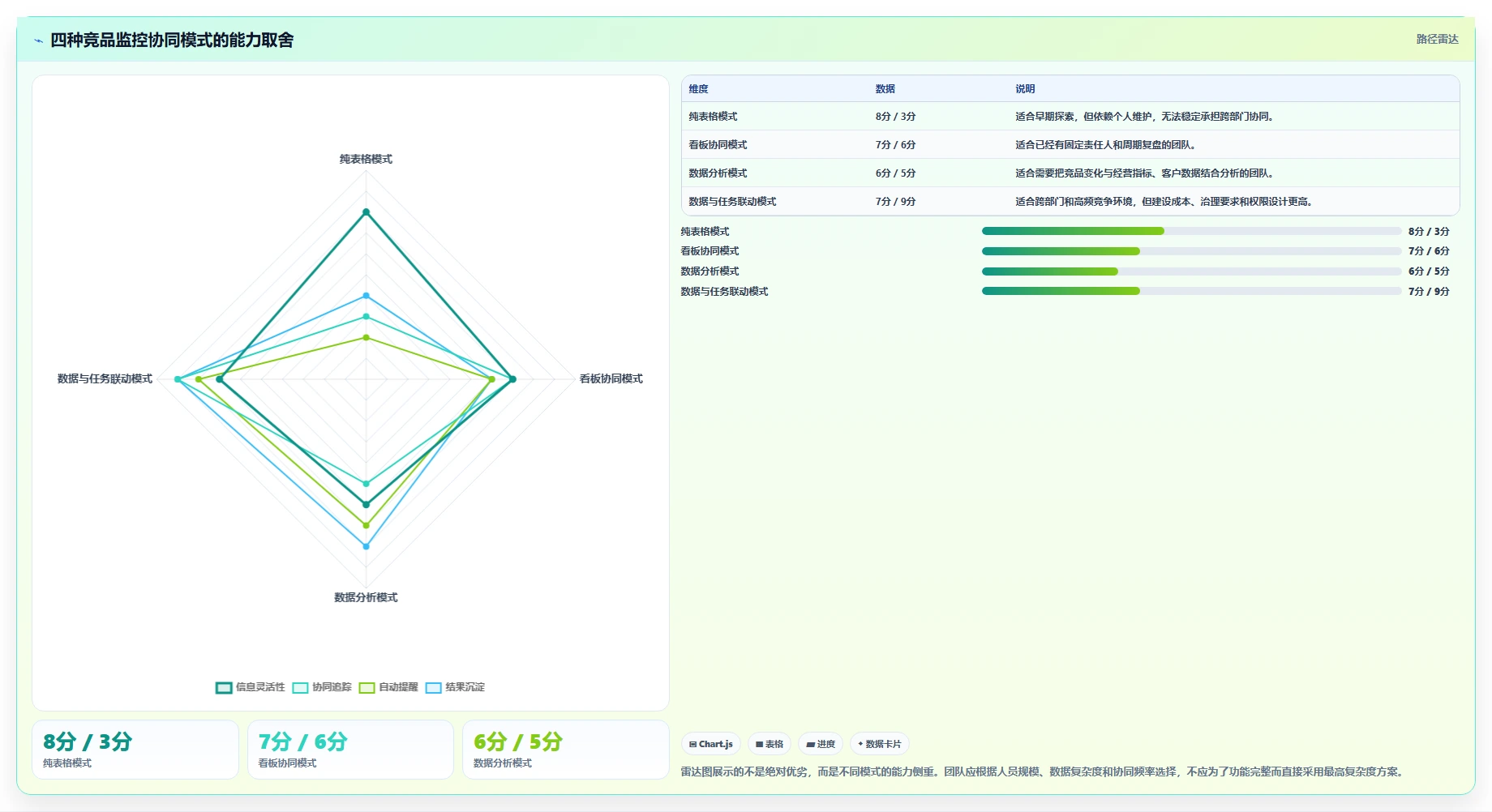Click the 数据分析模式 progress bar

coord(1191,271)
